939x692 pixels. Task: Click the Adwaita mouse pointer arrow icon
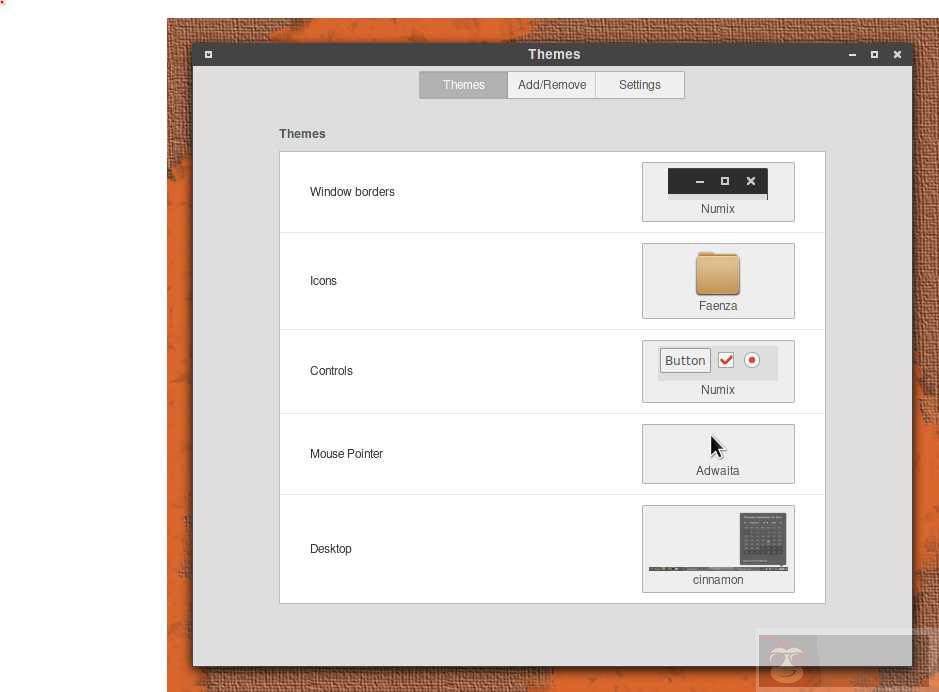[717, 447]
